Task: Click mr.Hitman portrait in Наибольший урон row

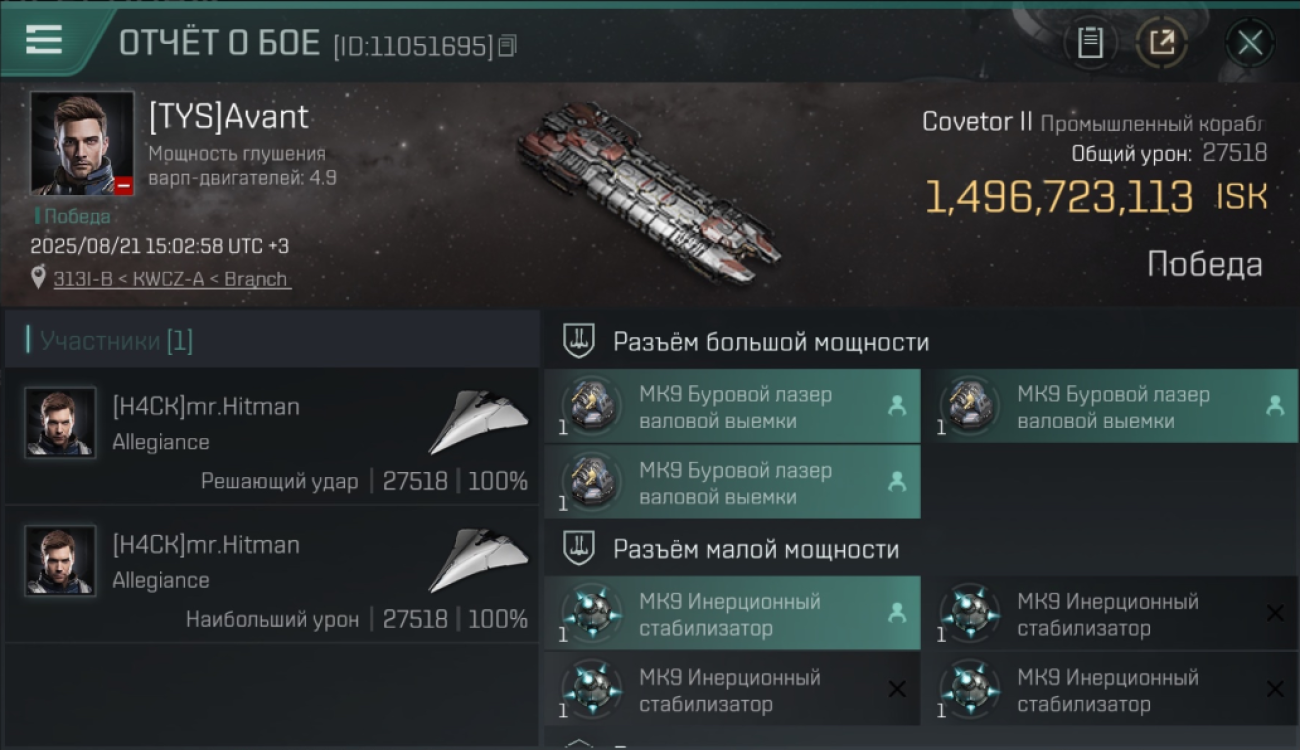Action: (60, 561)
